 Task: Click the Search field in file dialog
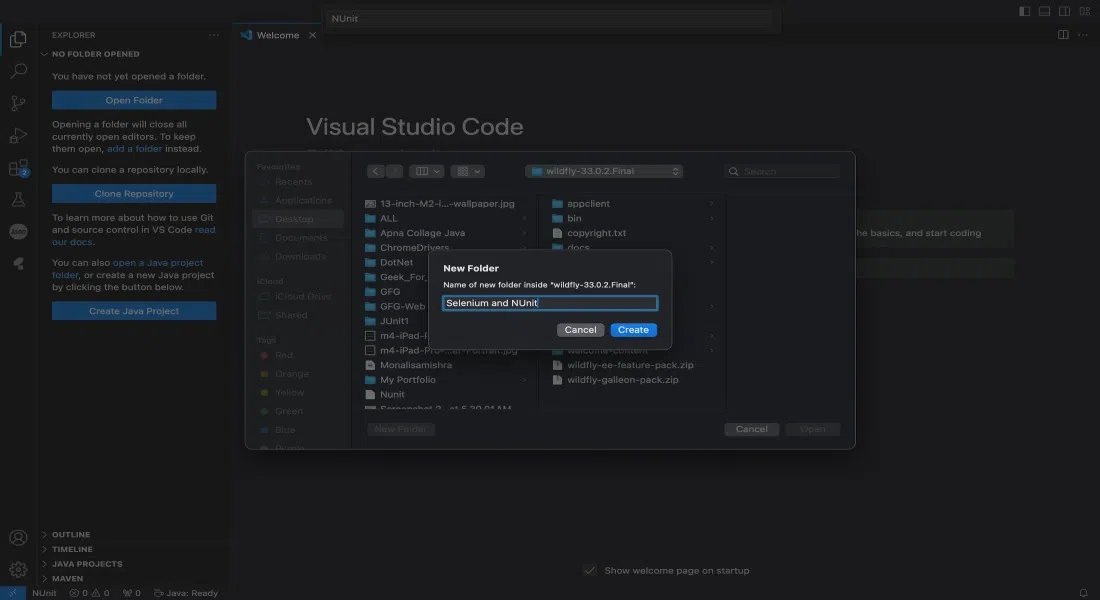782,171
